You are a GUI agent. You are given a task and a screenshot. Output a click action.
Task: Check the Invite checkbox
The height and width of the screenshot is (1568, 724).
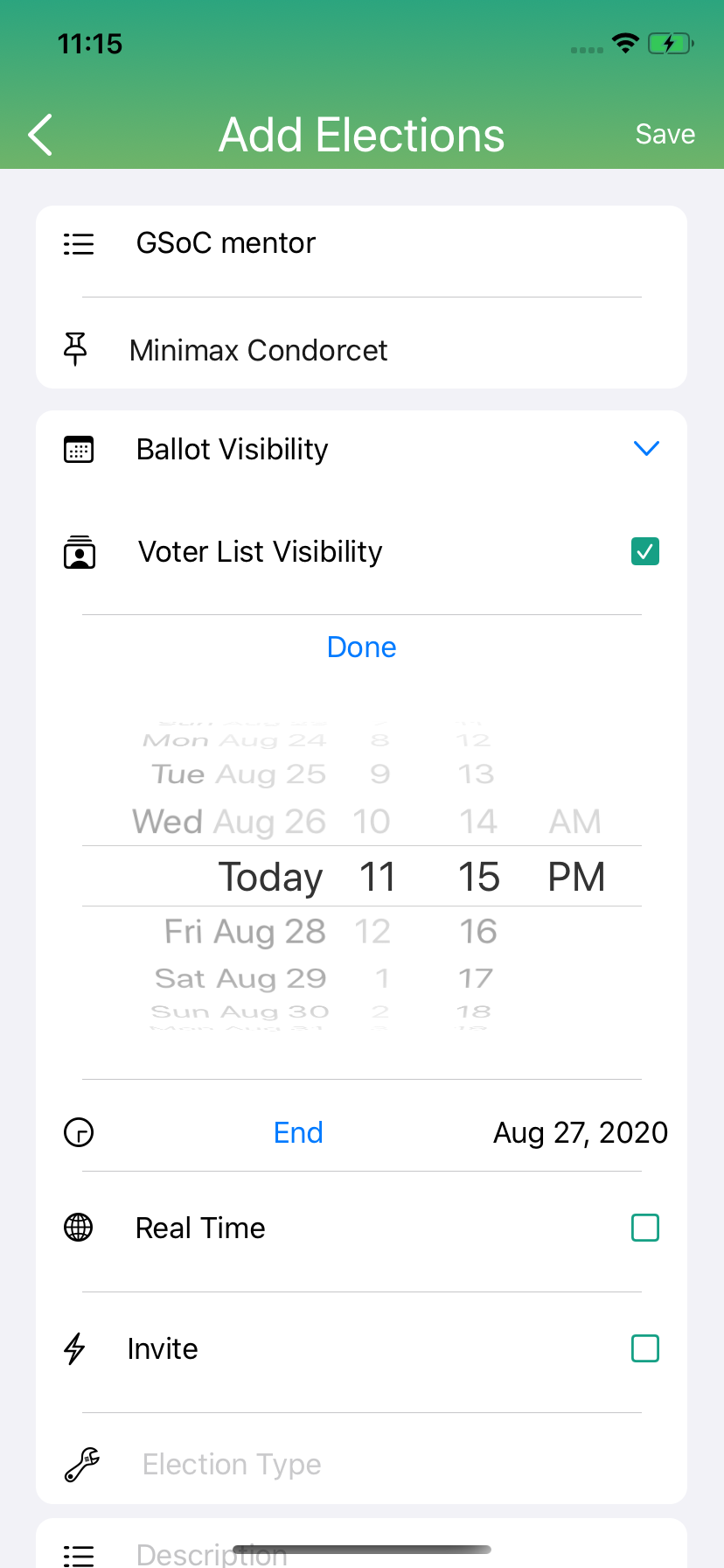(x=645, y=1349)
